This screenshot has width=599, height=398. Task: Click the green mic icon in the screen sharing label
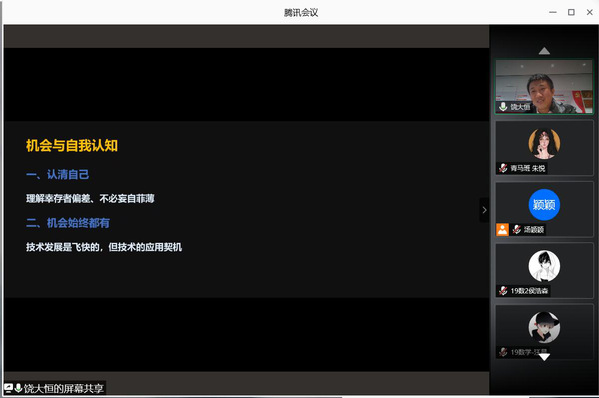pos(18,388)
